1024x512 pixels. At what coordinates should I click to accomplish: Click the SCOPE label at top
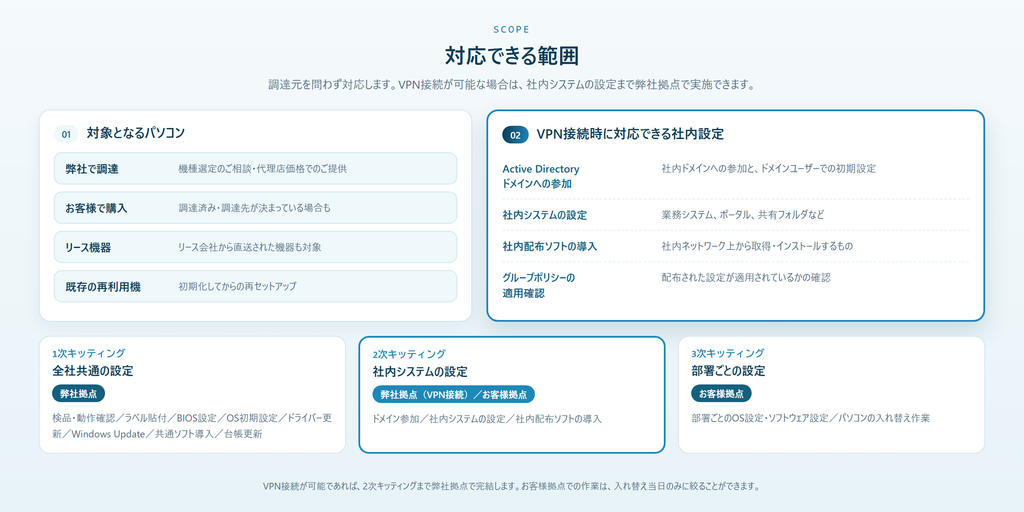point(512,29)
